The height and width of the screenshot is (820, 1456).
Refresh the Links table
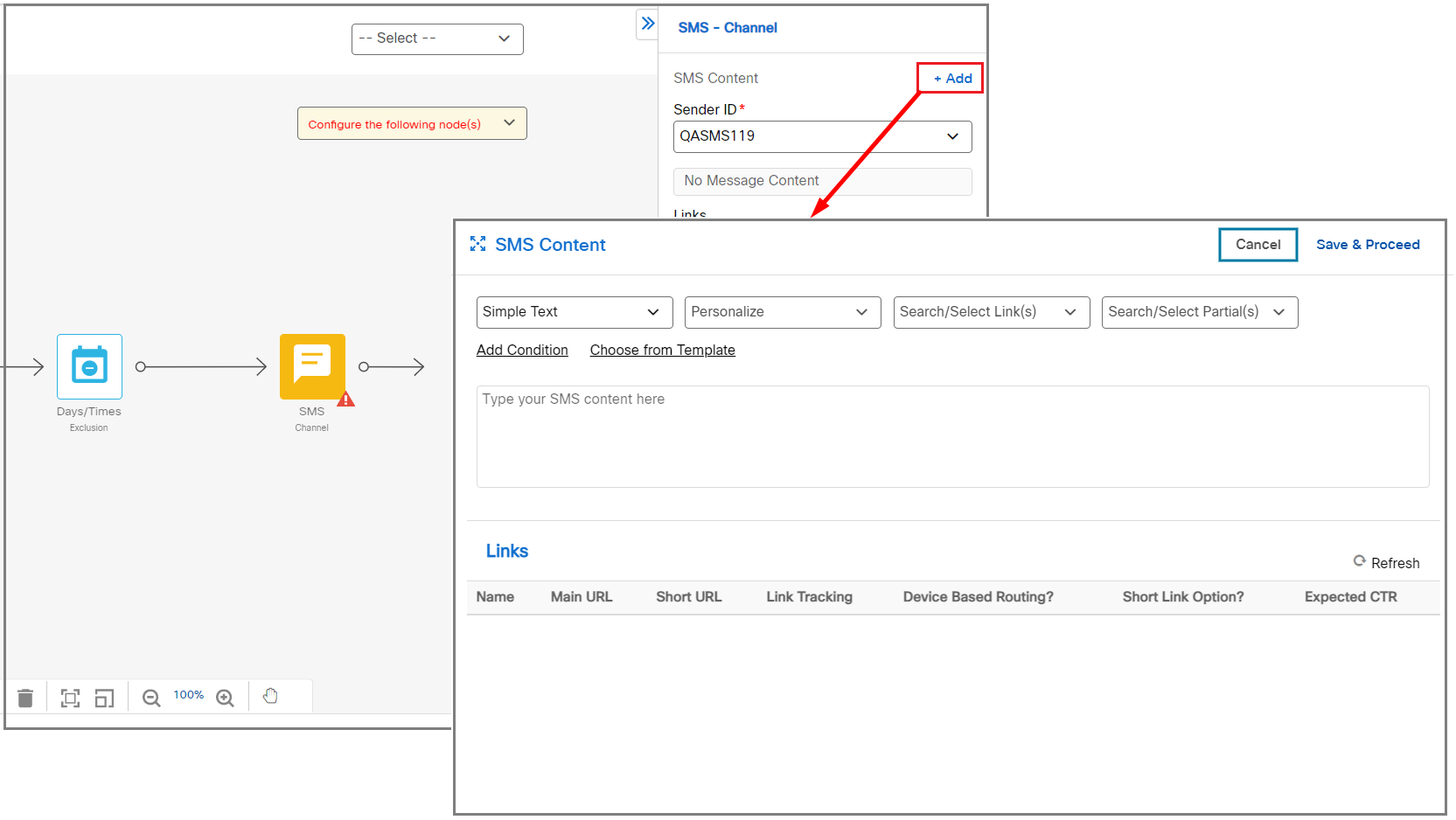(1386, 562)
